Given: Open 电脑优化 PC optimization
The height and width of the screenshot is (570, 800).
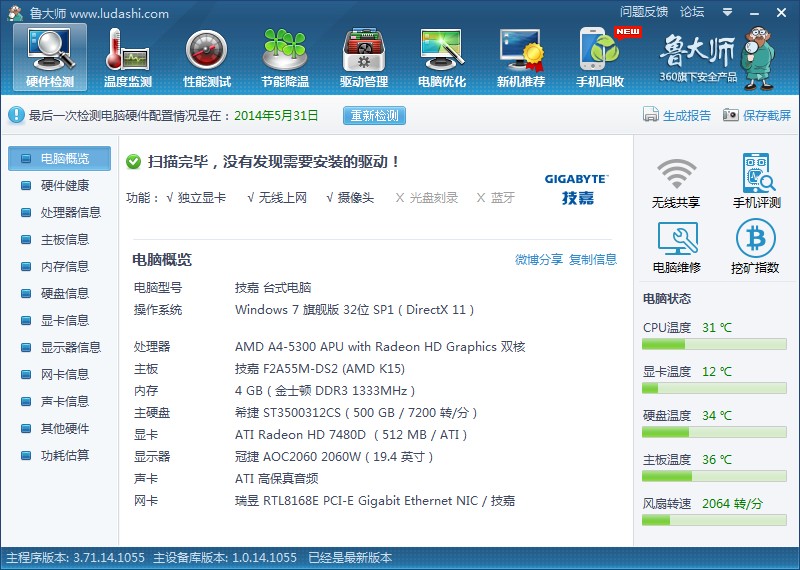Looking at the screenshot, I should click(x=442, y=58).
